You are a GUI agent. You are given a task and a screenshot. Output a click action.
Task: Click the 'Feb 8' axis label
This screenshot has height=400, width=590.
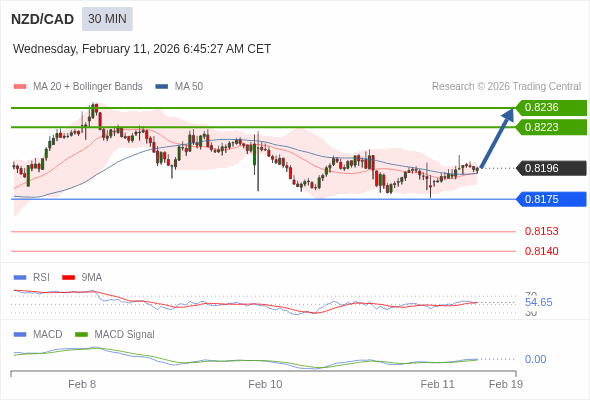coord(82,384)
